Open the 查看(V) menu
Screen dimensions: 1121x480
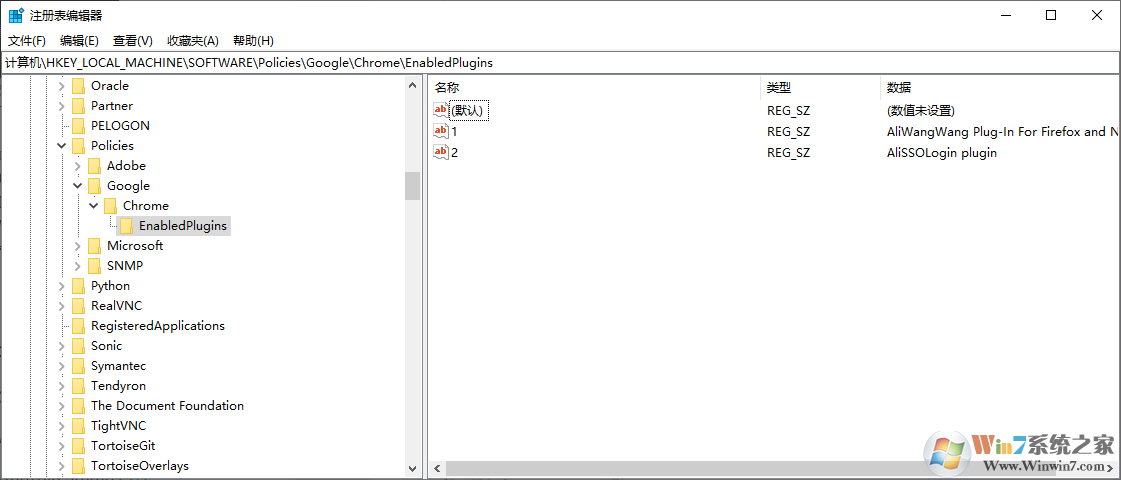(x=132, y=41)
